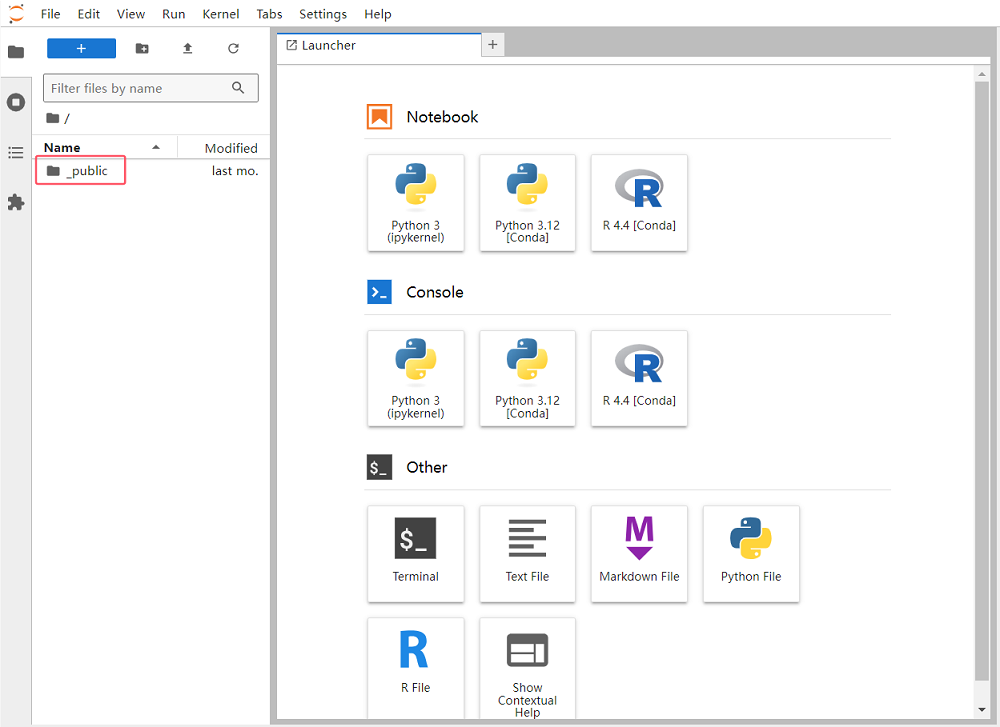Click the Other section terminal icon
Image resolution: width=1000 pixels, height=727 pixels.
379,467
